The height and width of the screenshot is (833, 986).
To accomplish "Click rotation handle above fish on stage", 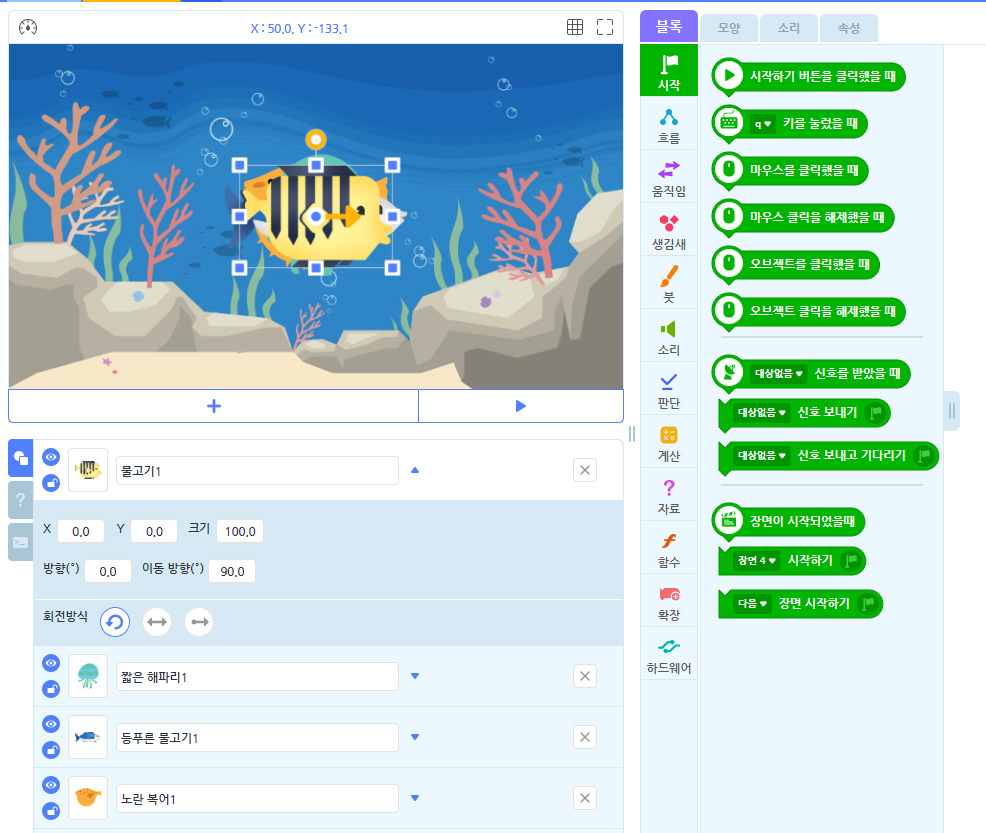I will [x=316, y=139].
